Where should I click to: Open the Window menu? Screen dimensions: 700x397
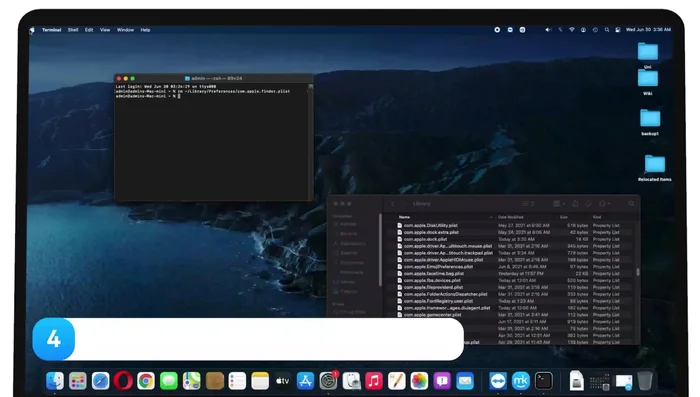coord(125,30)
